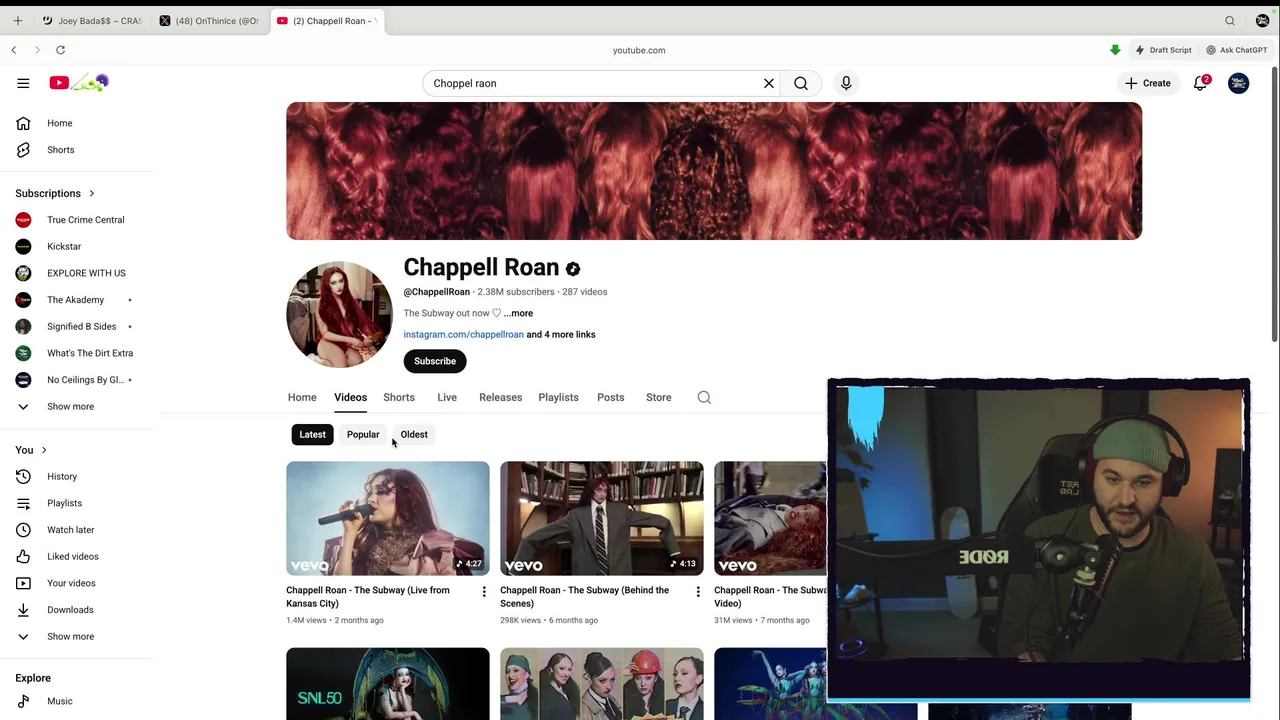Click the browser tab search magnifier

(1230, 20)
